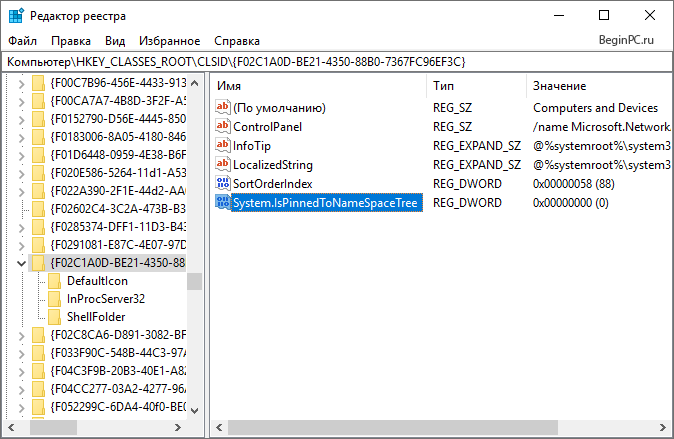The height and width of the screenshot is (439, 674).
Task: Expand the {F02C8CA6-D891-3082 tree node
Action: click(21, 336)
